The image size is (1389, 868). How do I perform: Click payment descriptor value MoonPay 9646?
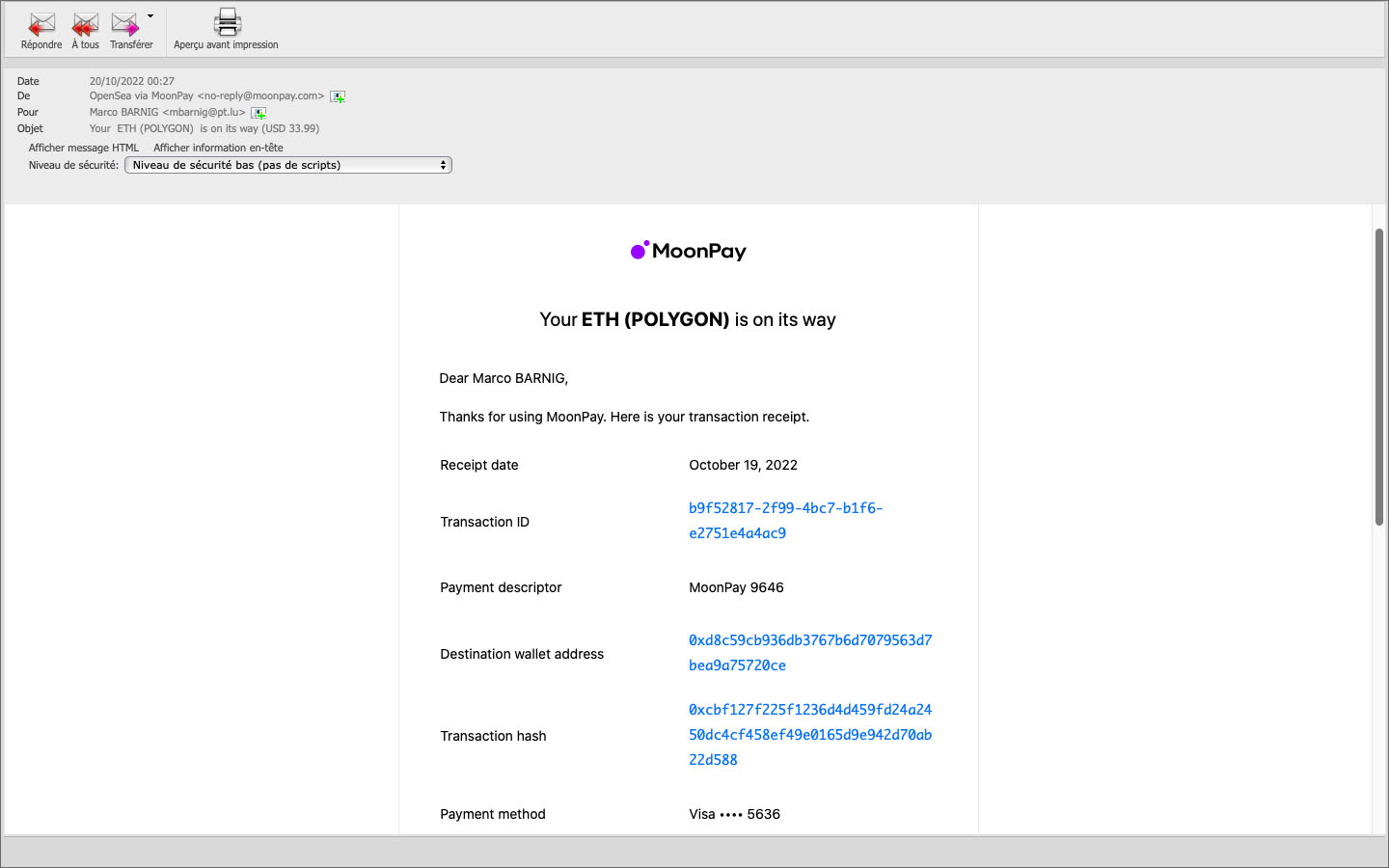coord(736,587)
